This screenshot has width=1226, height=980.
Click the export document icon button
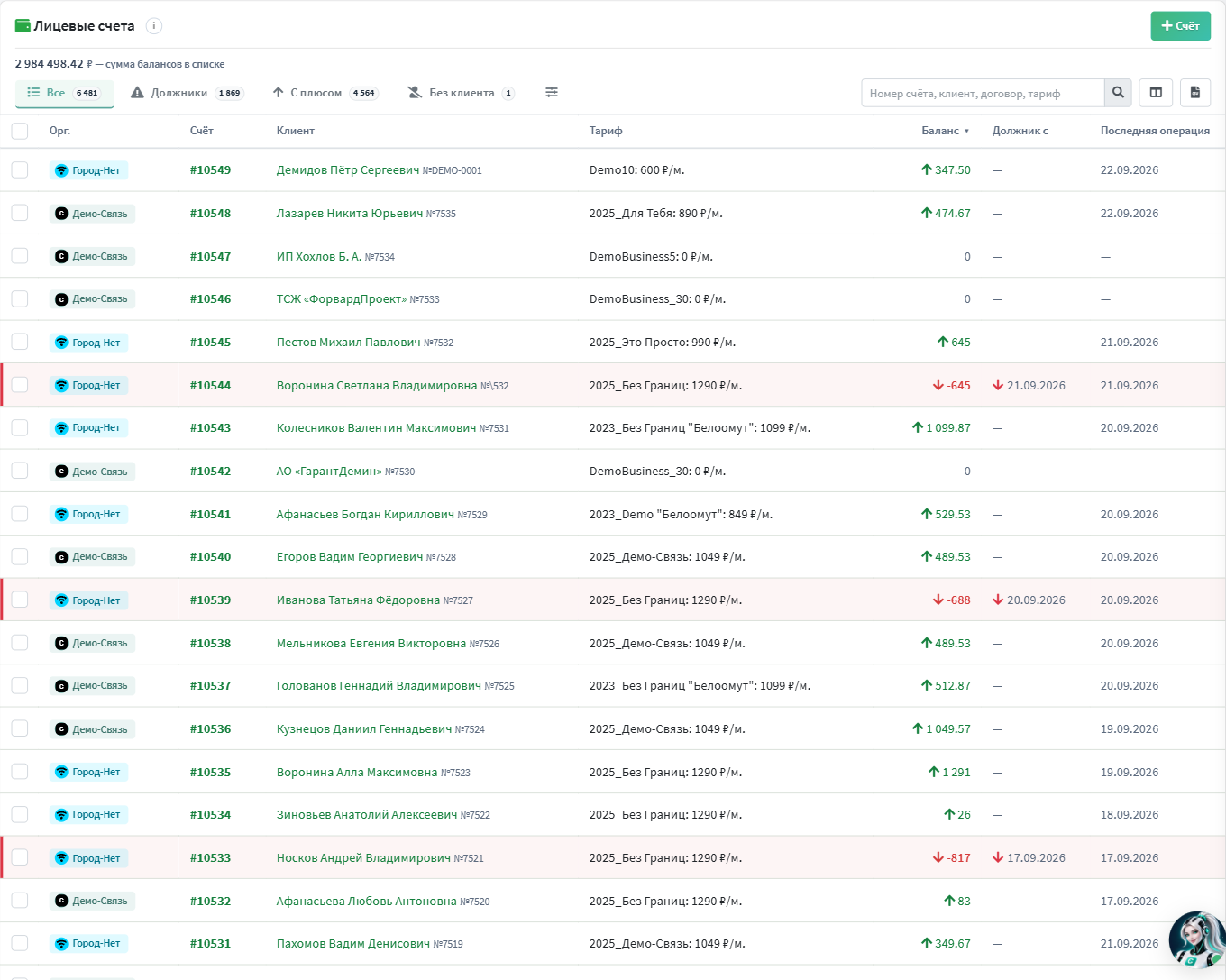(x=1194, y=93)
